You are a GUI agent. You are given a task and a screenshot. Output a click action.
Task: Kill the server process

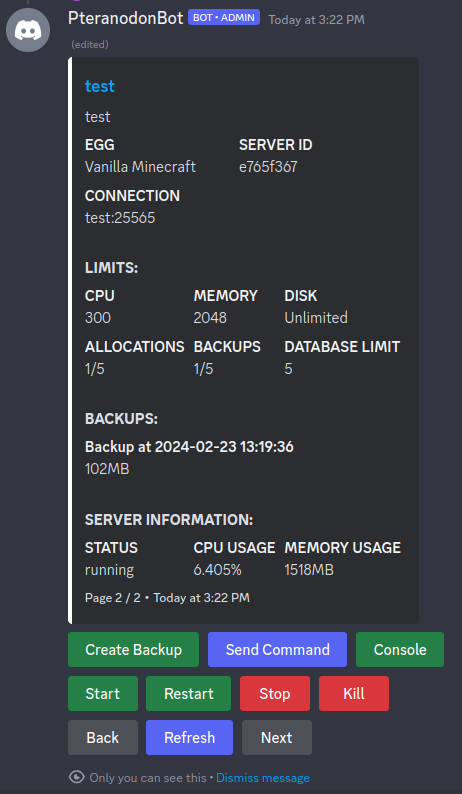354,693
